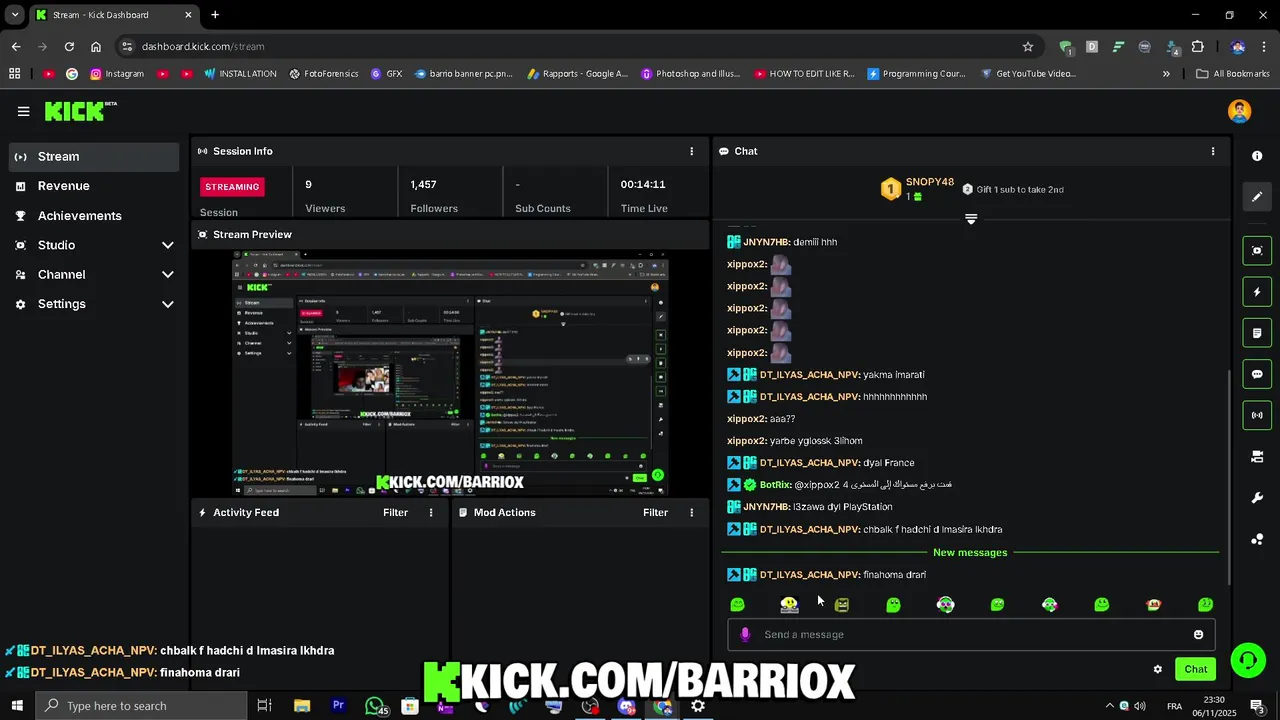Open WhatsApp from the taskbar
This screenshot has width=1280, height=720.
pyautogui.click(x=375, y=705)
